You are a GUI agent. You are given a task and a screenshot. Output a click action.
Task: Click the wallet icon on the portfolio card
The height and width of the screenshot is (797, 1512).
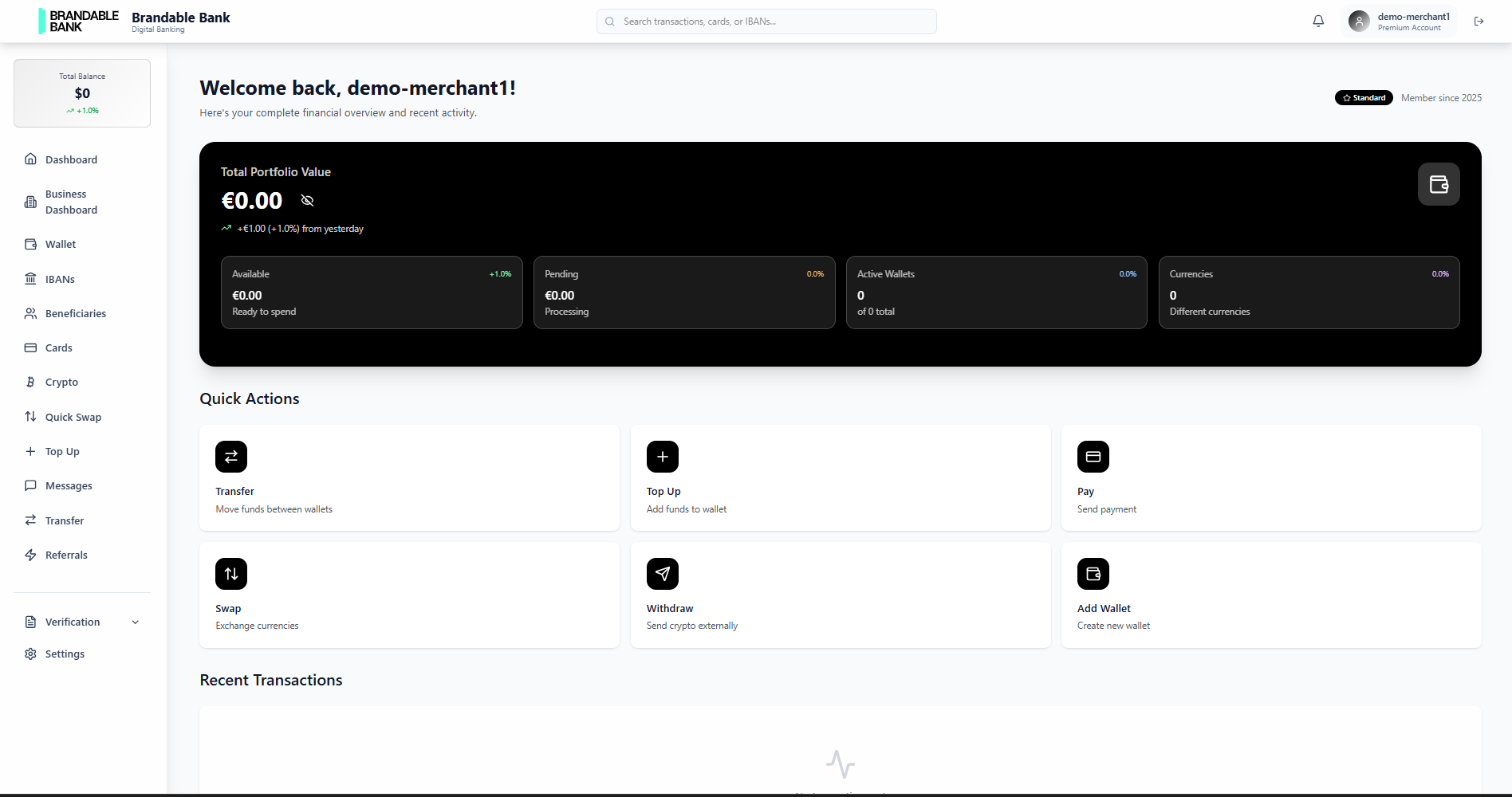click(x=1438, y=184)
